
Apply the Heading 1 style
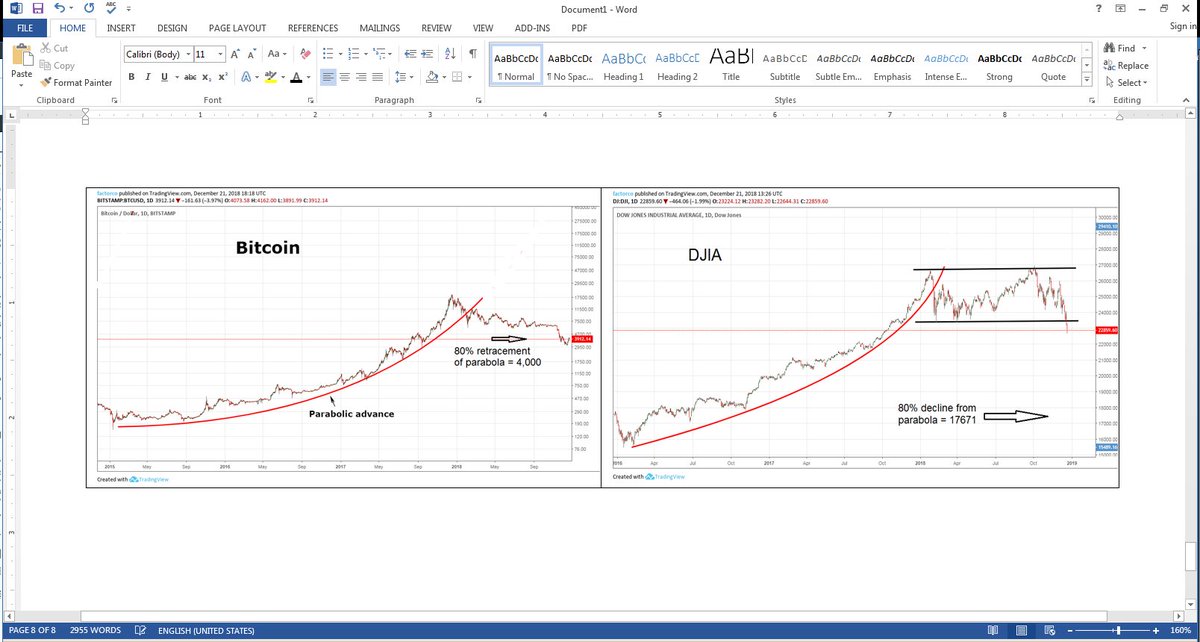(623, 65)
